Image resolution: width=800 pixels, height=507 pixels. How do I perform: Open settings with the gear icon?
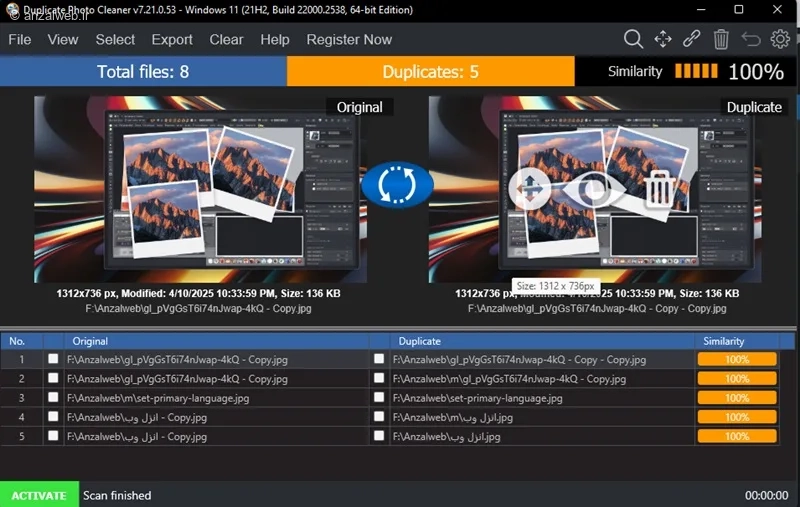click(780, 39)
